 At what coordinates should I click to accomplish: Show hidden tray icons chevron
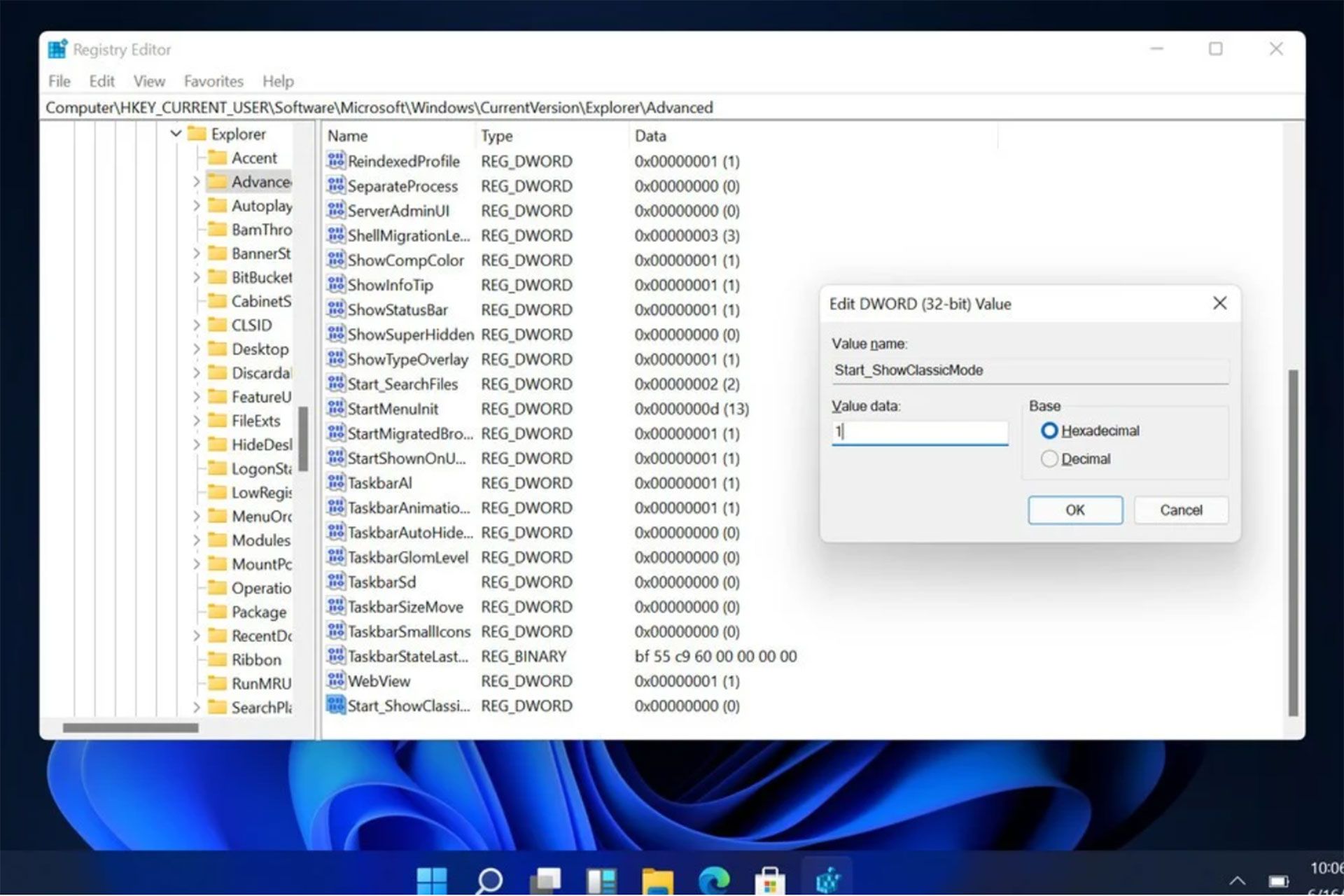[x=1238, y=881]
